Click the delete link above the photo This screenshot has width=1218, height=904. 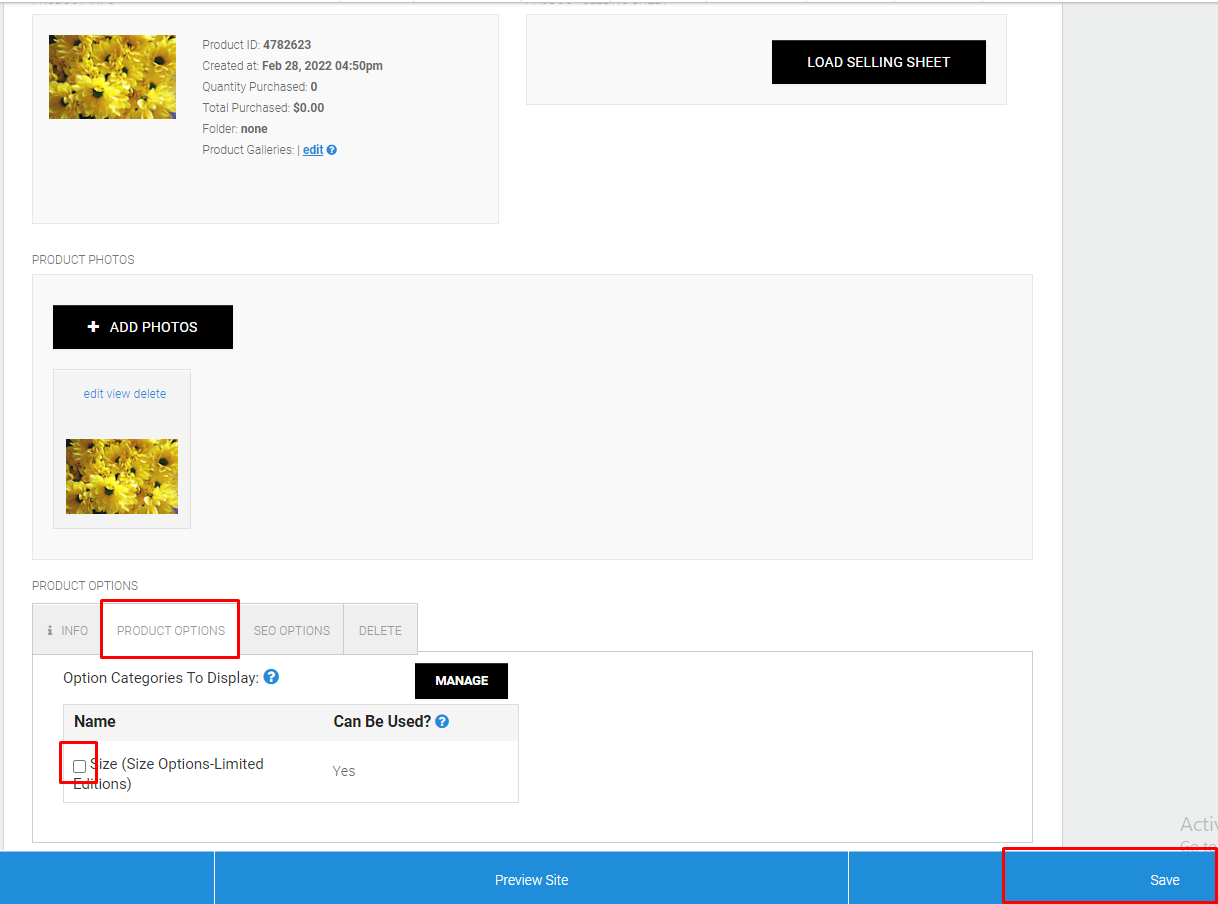[x=152, y=393]
